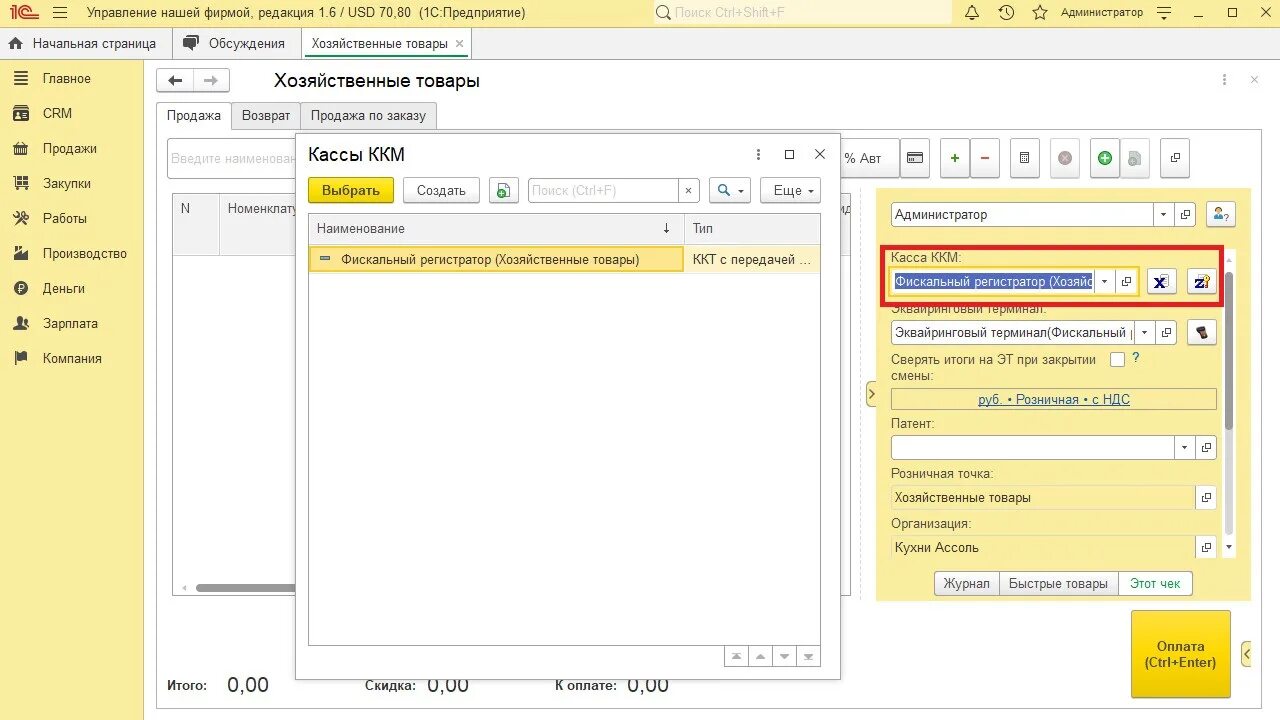This screenshot has width=1280, height=720.
Task: Toggle Сверять итоги на ЭТ checkbox
Action: tap(1118, 359)
